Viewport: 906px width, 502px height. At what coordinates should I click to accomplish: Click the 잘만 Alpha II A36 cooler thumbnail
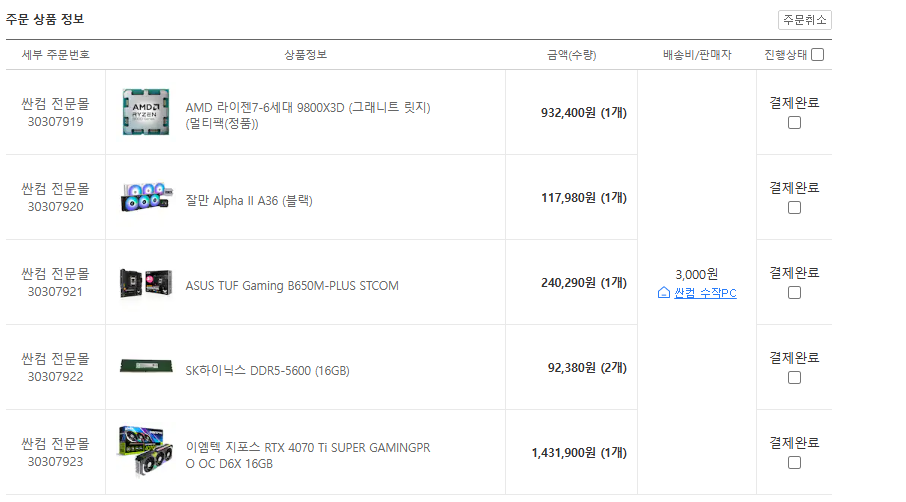147,197
